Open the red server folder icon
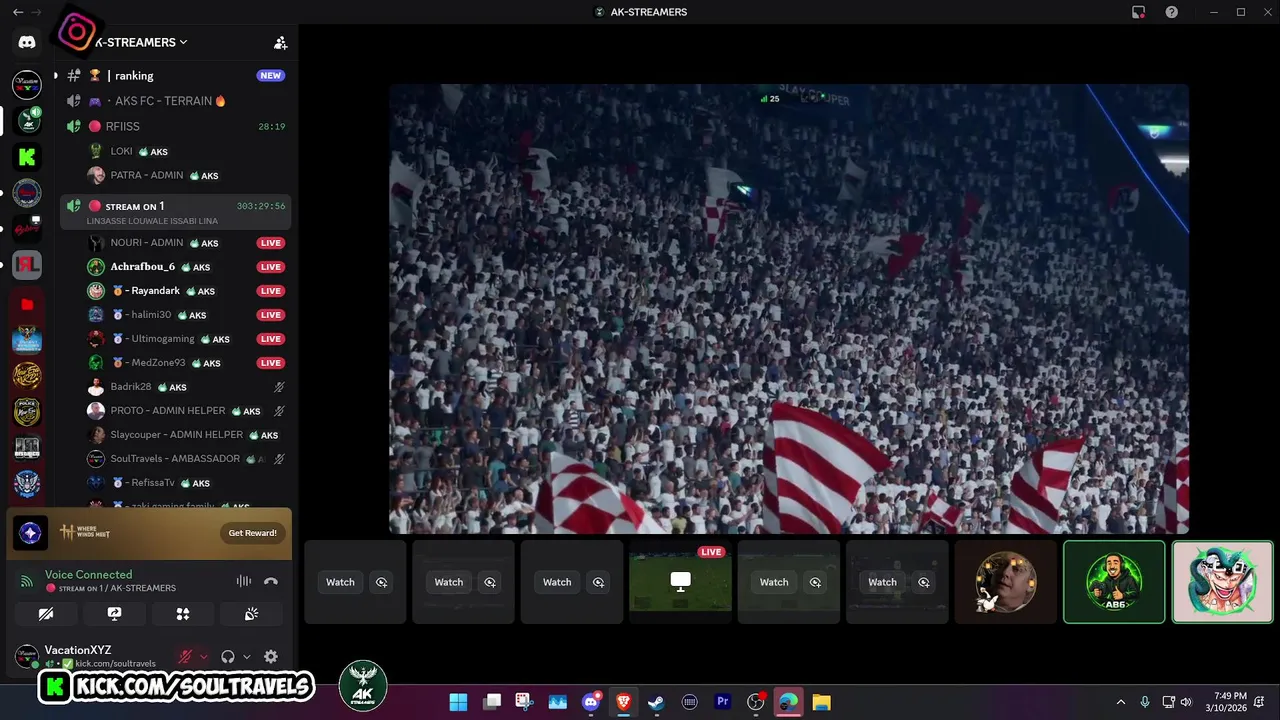Image resolution: width=1280 pixels, height=720 pixels. pyautogui.click(x=27, y=304)
